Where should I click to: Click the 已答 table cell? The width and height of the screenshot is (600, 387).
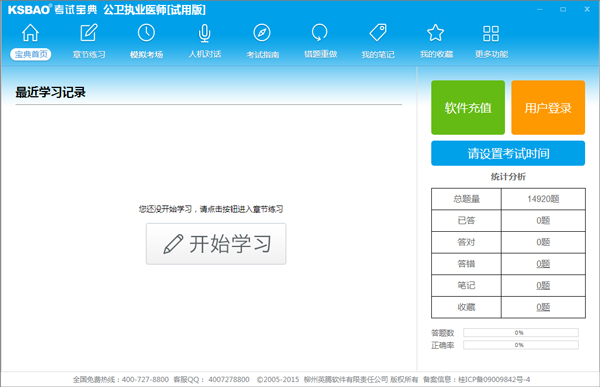tap(466, 220)
